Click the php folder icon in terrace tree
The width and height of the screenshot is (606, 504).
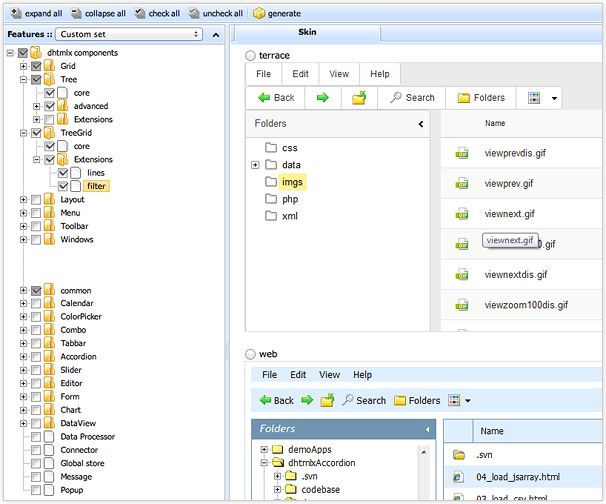tap(271, 199)
